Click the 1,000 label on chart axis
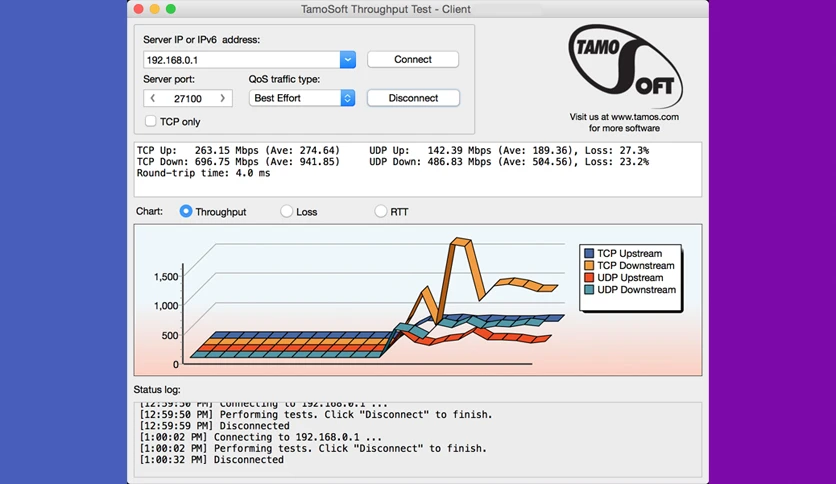The width and height of the screenshot is (836, 484). pyautogui.click(x=166, y=305)
